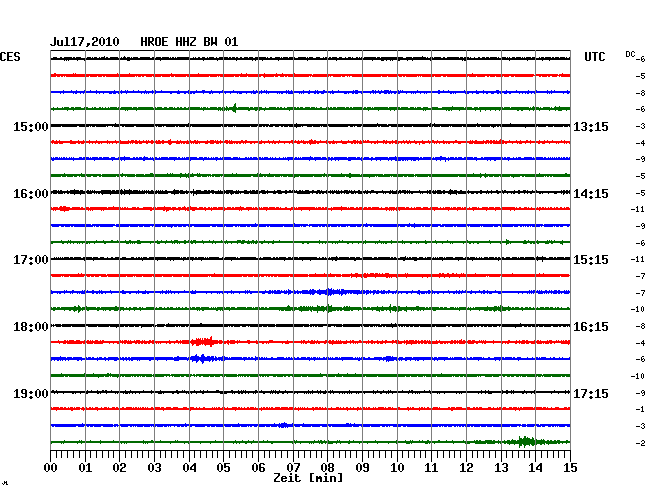Click the DC value "-1"

640,409
